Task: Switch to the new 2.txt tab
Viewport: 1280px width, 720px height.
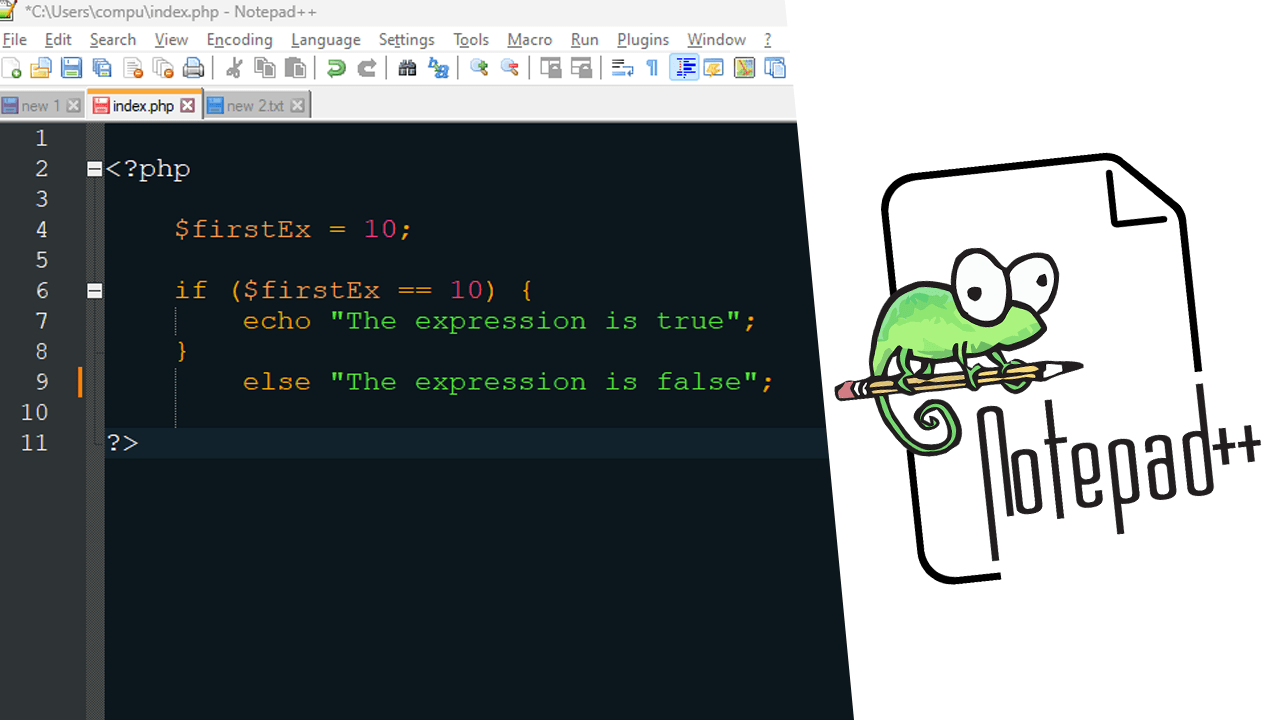Action: coord(258,106)
